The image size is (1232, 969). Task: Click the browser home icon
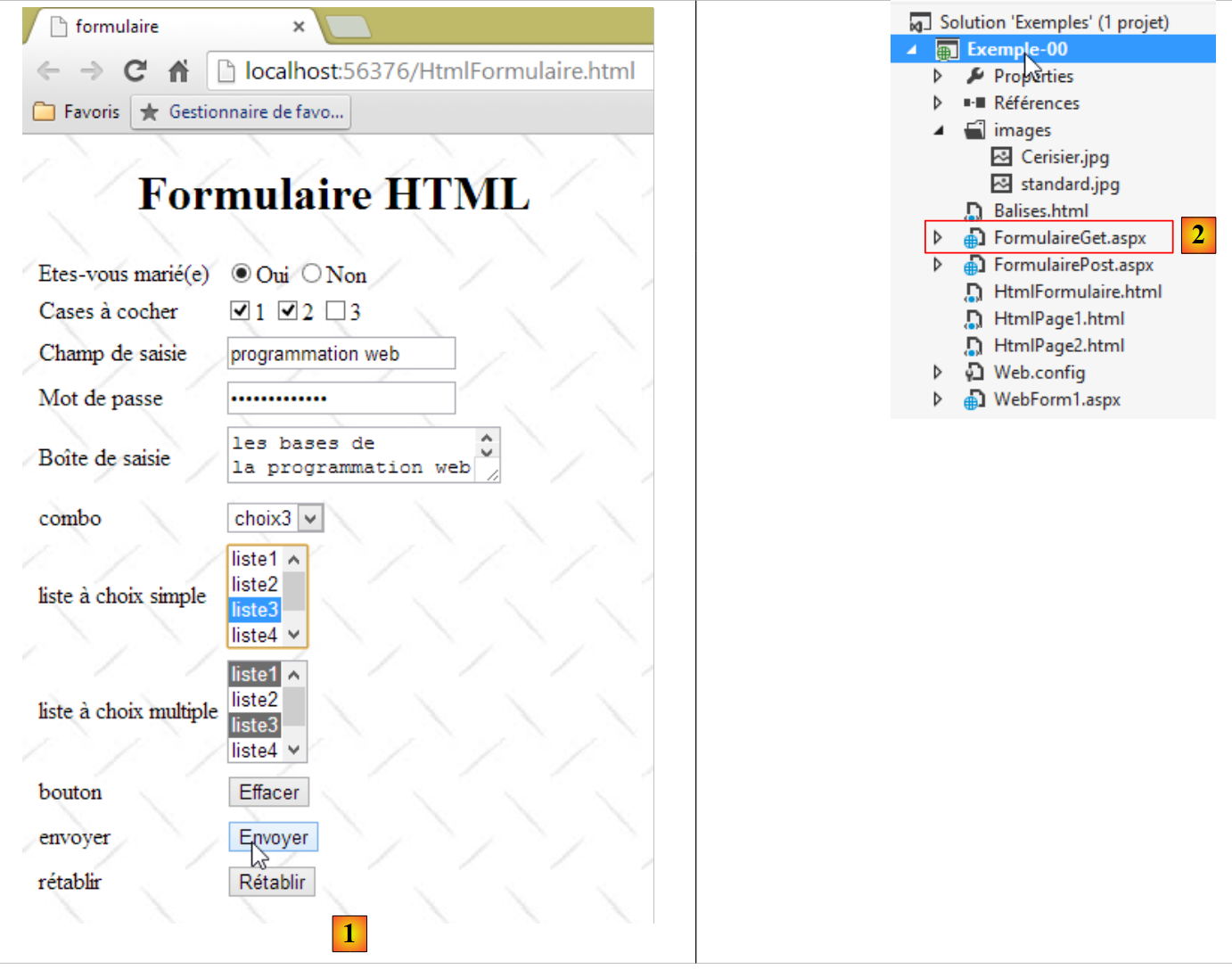179,70
